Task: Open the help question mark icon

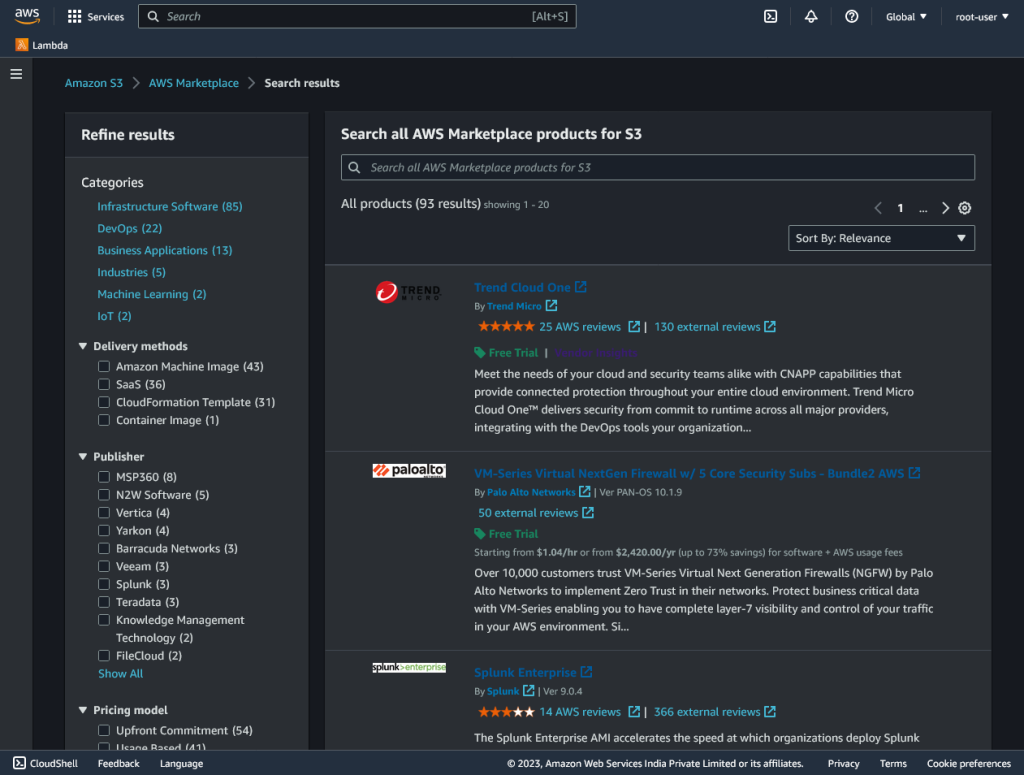Action: click(x=852, y=16)
